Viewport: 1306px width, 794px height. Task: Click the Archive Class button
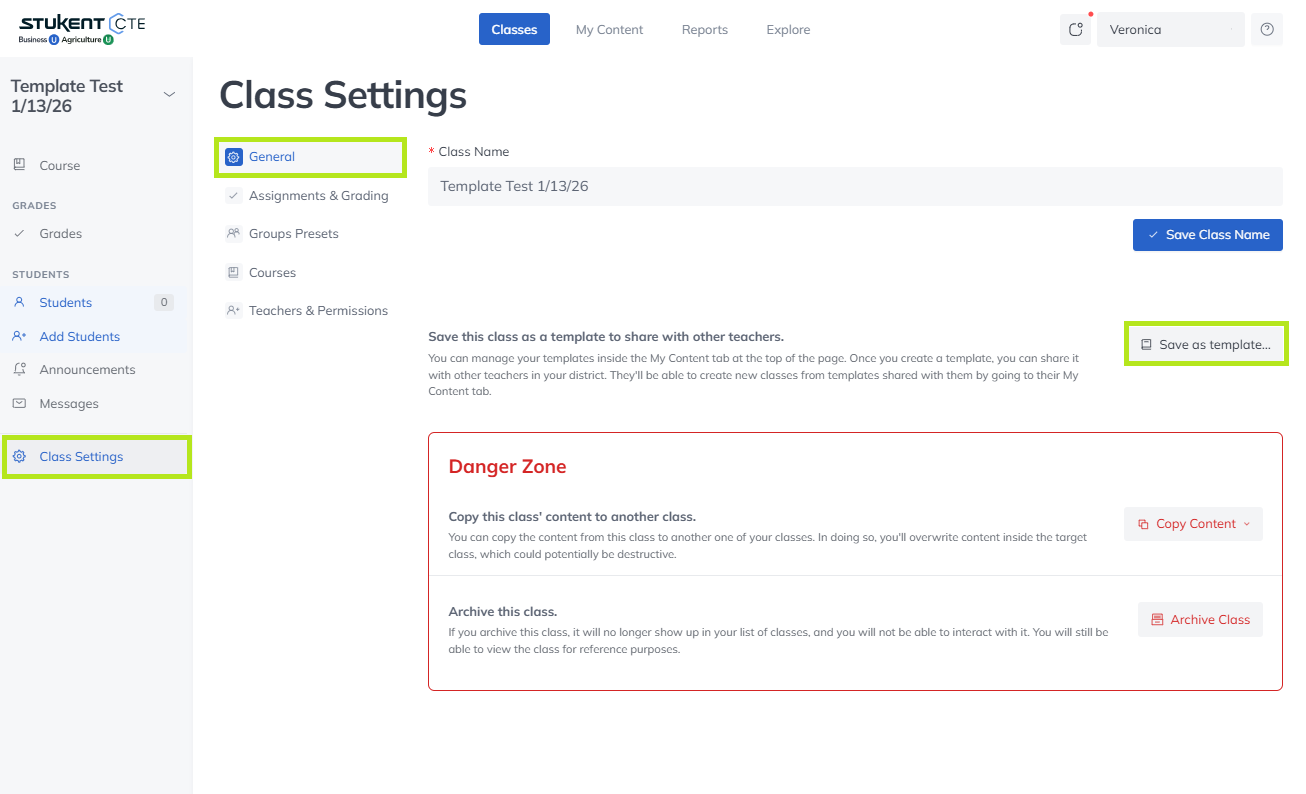pos(1200,620)
